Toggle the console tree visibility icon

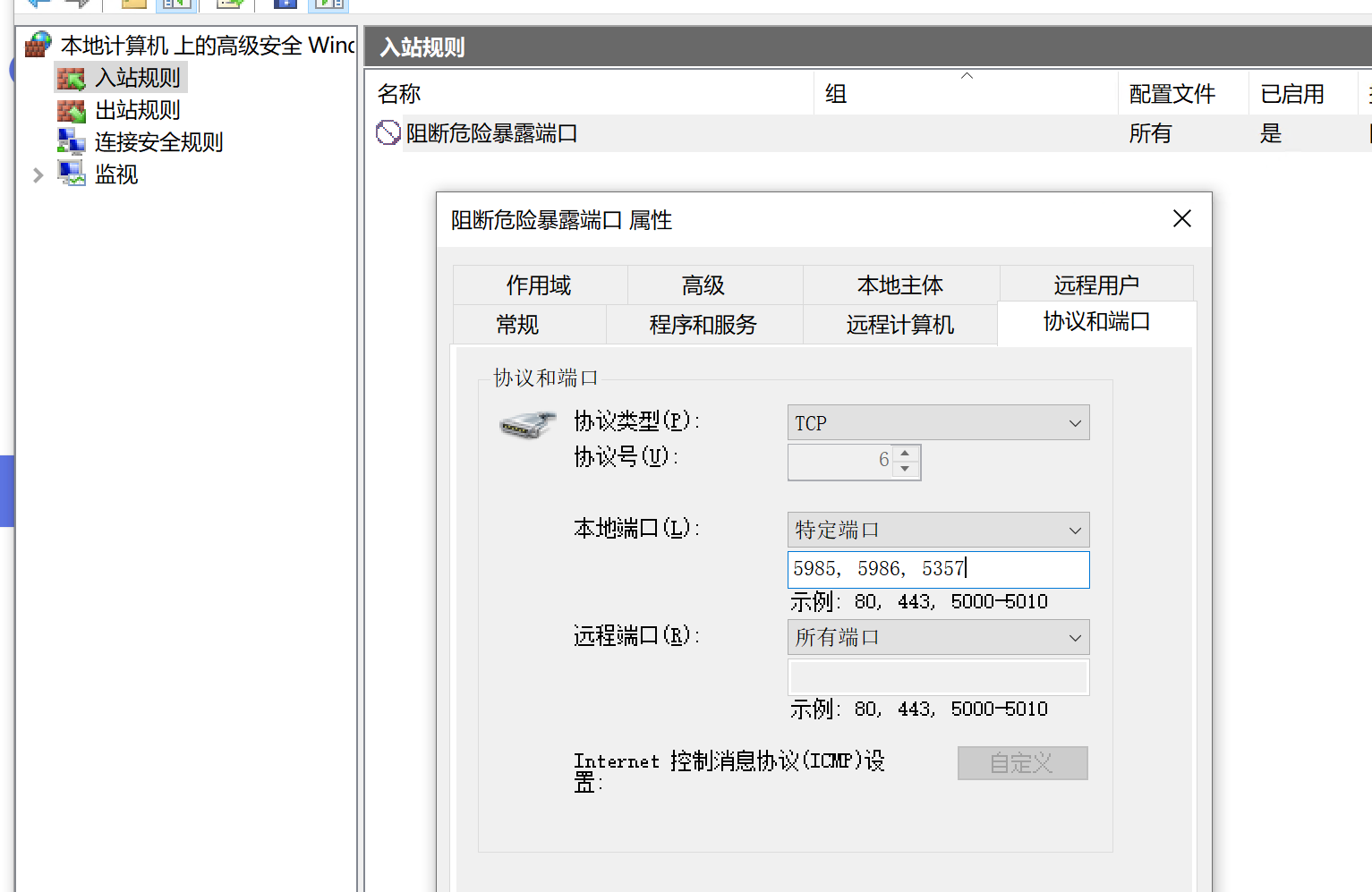(176, 4)
